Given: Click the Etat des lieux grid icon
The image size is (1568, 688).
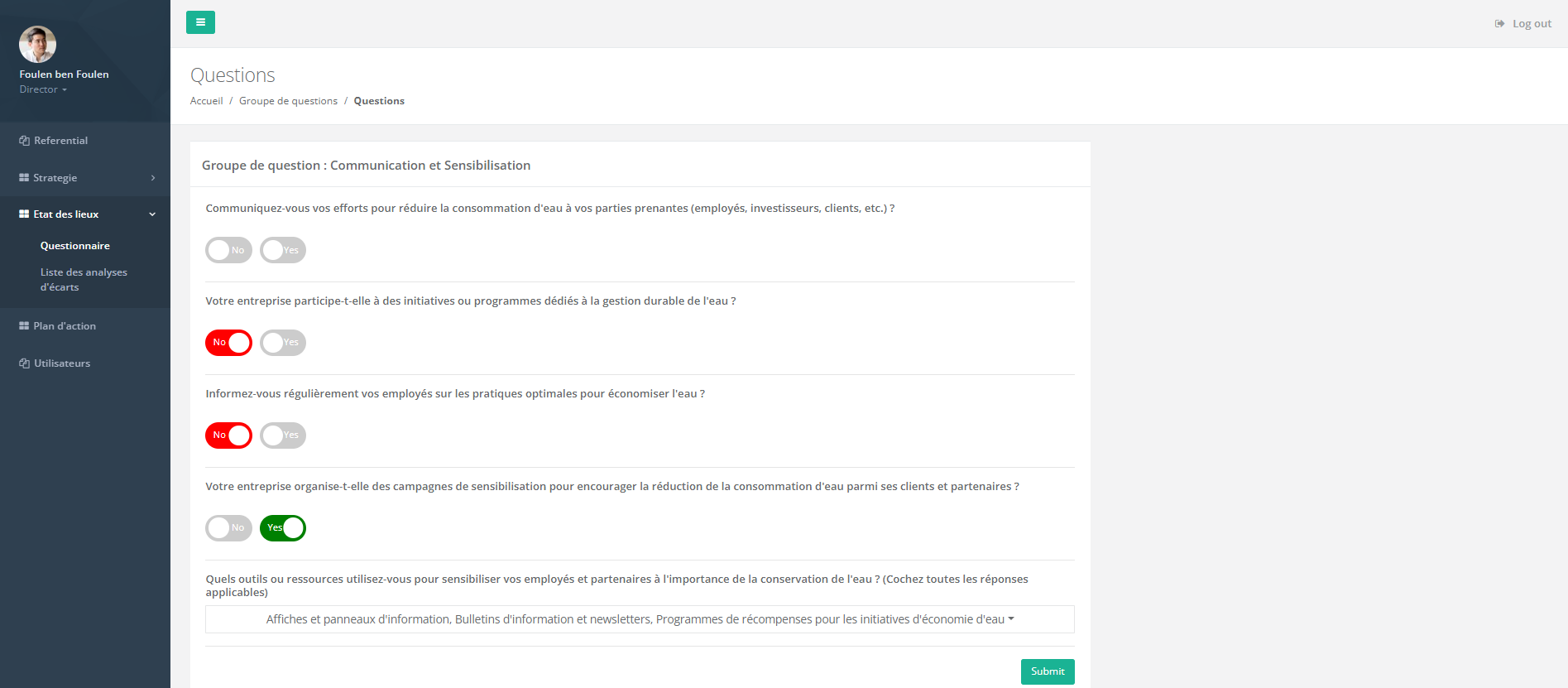Looking at the screenshot, I should (x=24, y=214).
